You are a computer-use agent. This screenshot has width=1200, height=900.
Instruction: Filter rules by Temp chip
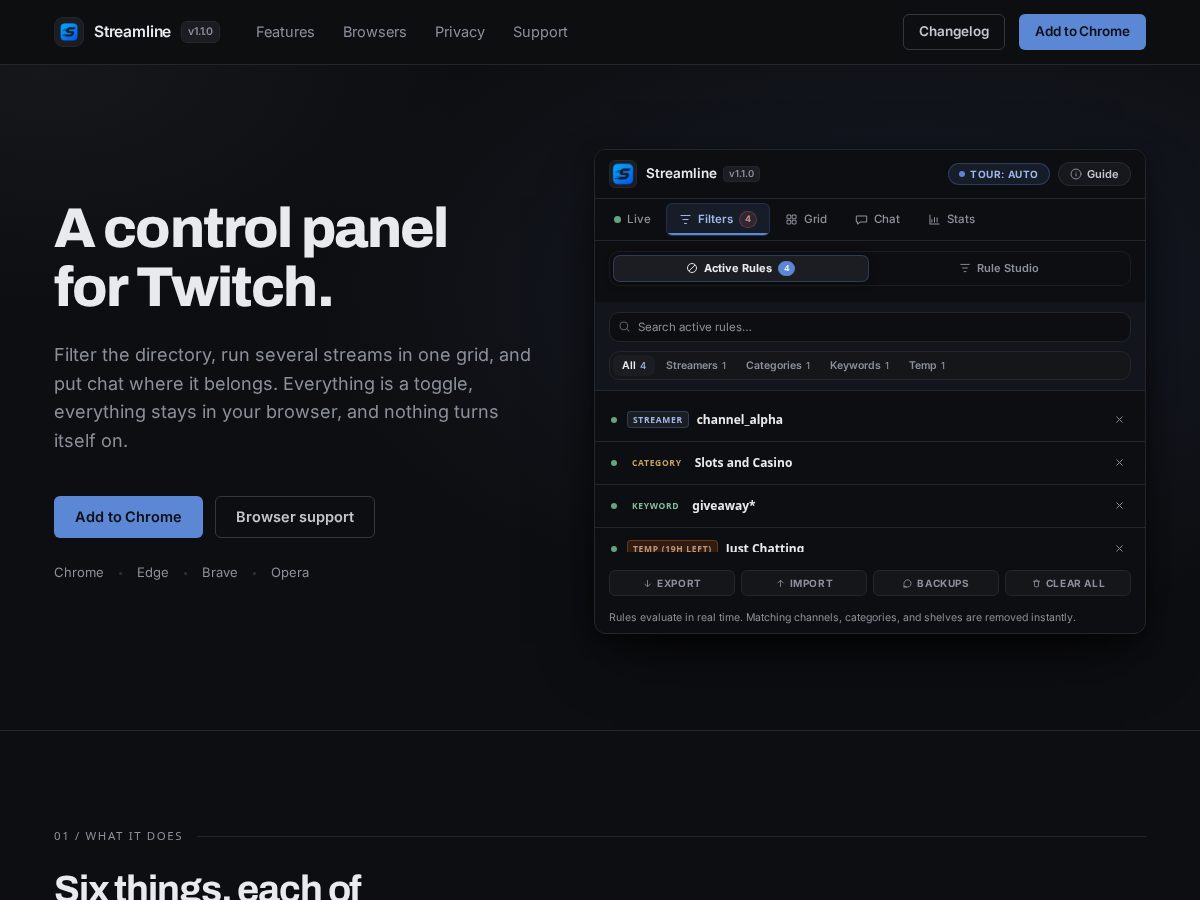pos(927,365)
